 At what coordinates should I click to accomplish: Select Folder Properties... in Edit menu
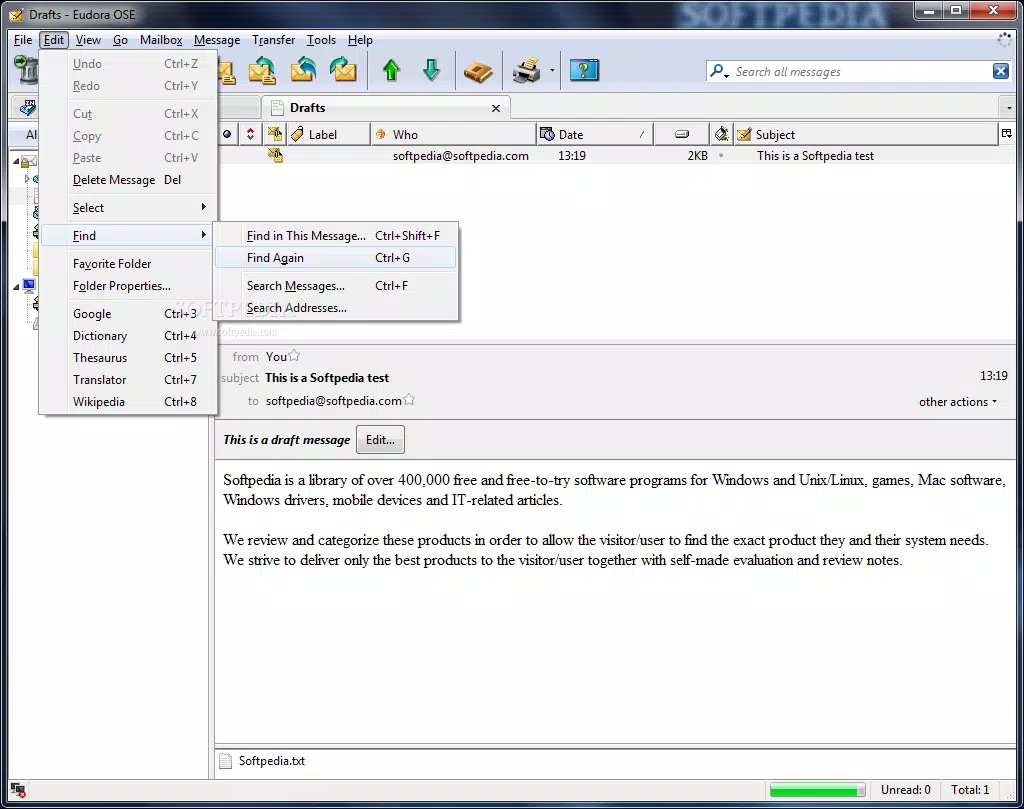coord(129,286)
